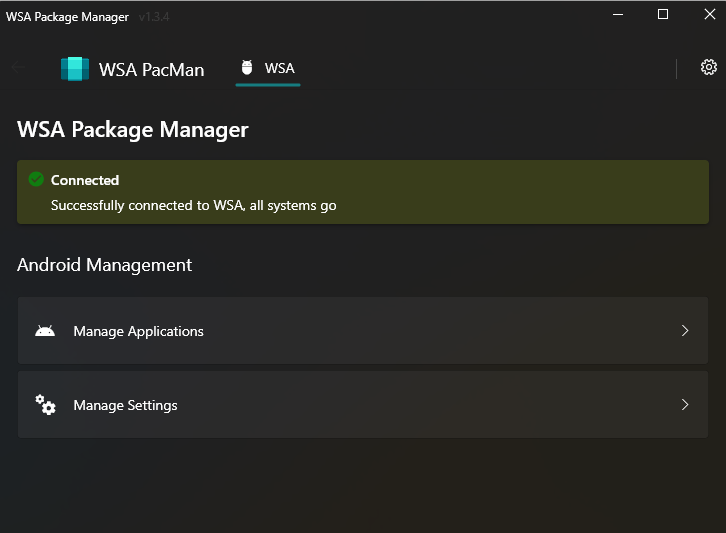Click the "Successfully connected to WSA" message
The height and width of the screenshot is (533, 726).
click(193, 205)
